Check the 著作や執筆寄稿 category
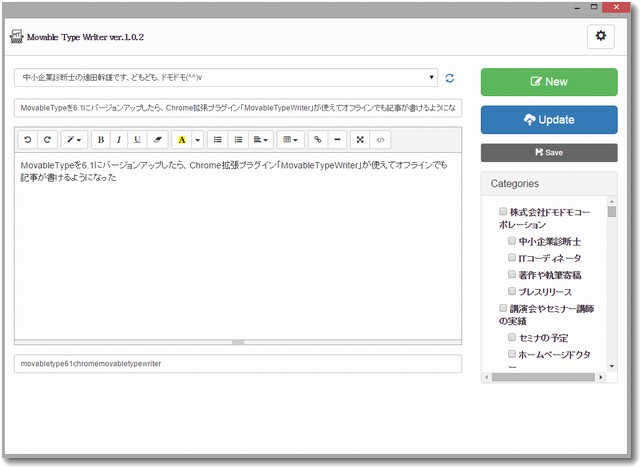 (x=512, y=274)
